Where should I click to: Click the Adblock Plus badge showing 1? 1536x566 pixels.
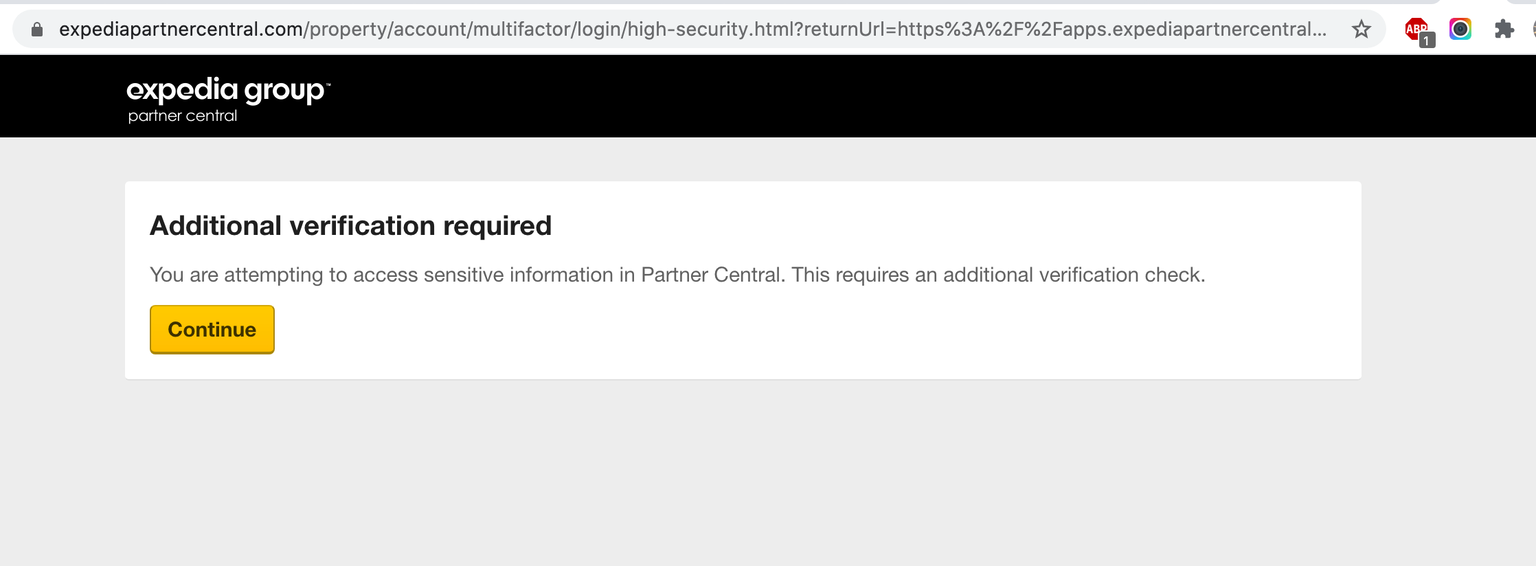(x=1427, y=40)
